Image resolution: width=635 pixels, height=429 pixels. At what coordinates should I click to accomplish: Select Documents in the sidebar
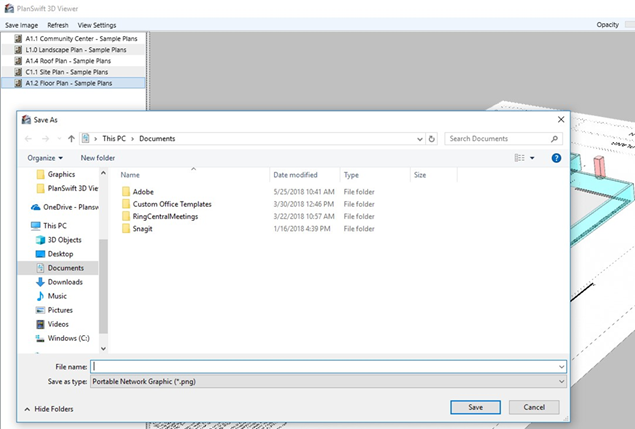60,268
